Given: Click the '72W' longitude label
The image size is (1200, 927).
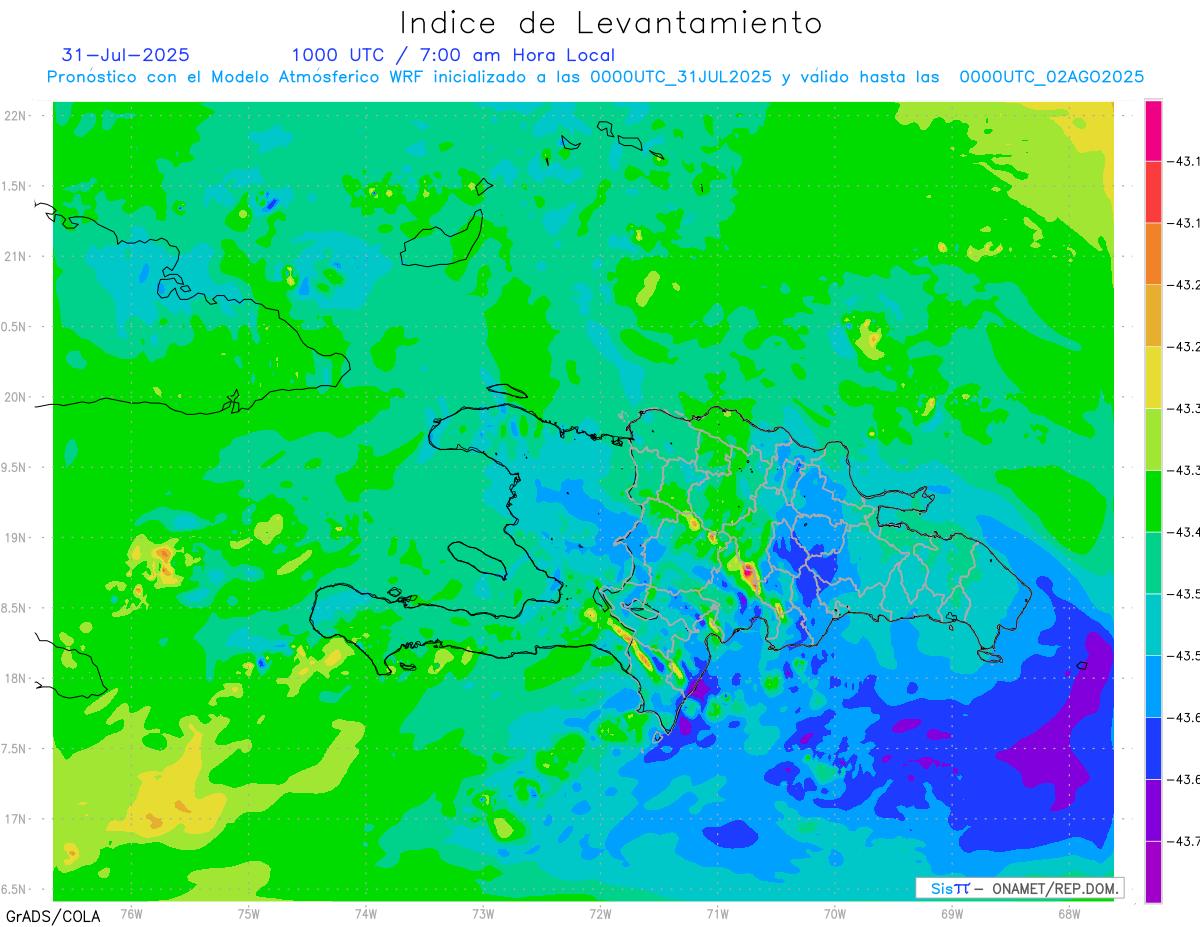Looking at the screenshot, I should [600, 913].
